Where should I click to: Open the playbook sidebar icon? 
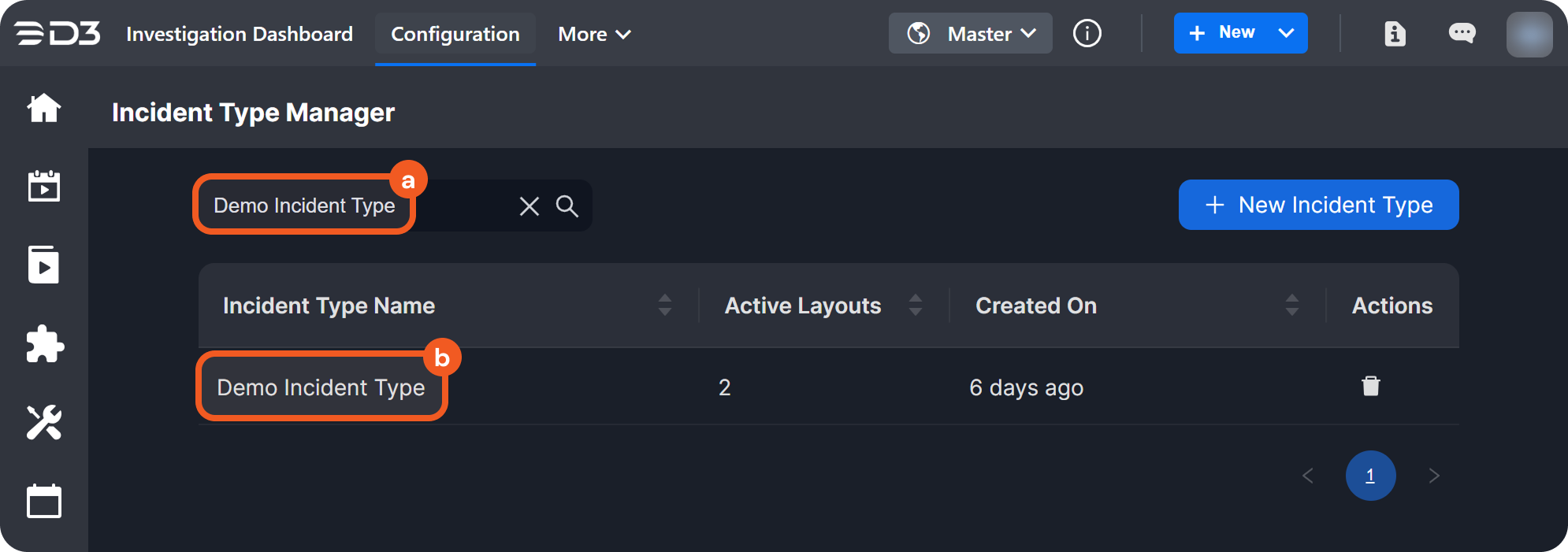coord(44,265)
